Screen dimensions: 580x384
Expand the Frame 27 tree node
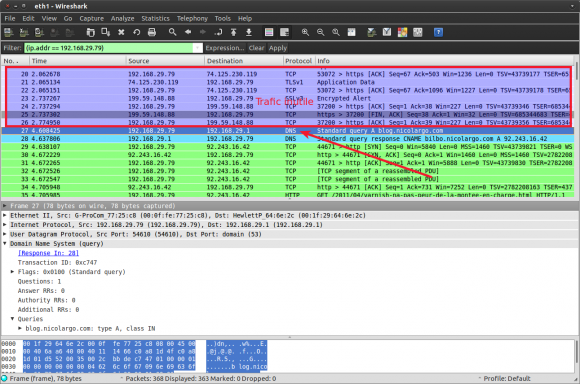point(5,206)
